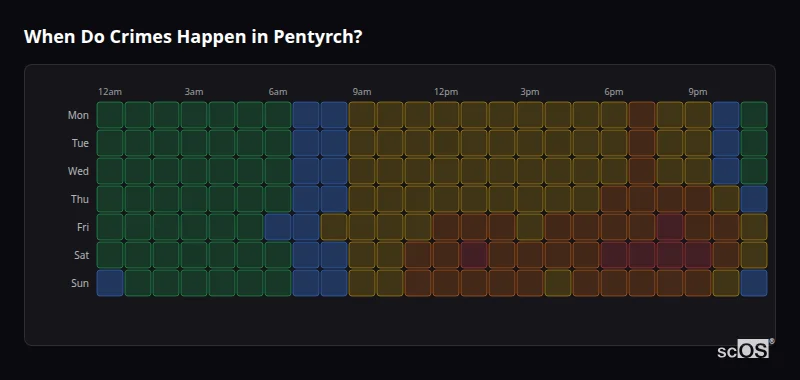Select the Sunday 11pm blue cell

pos(754,283)
